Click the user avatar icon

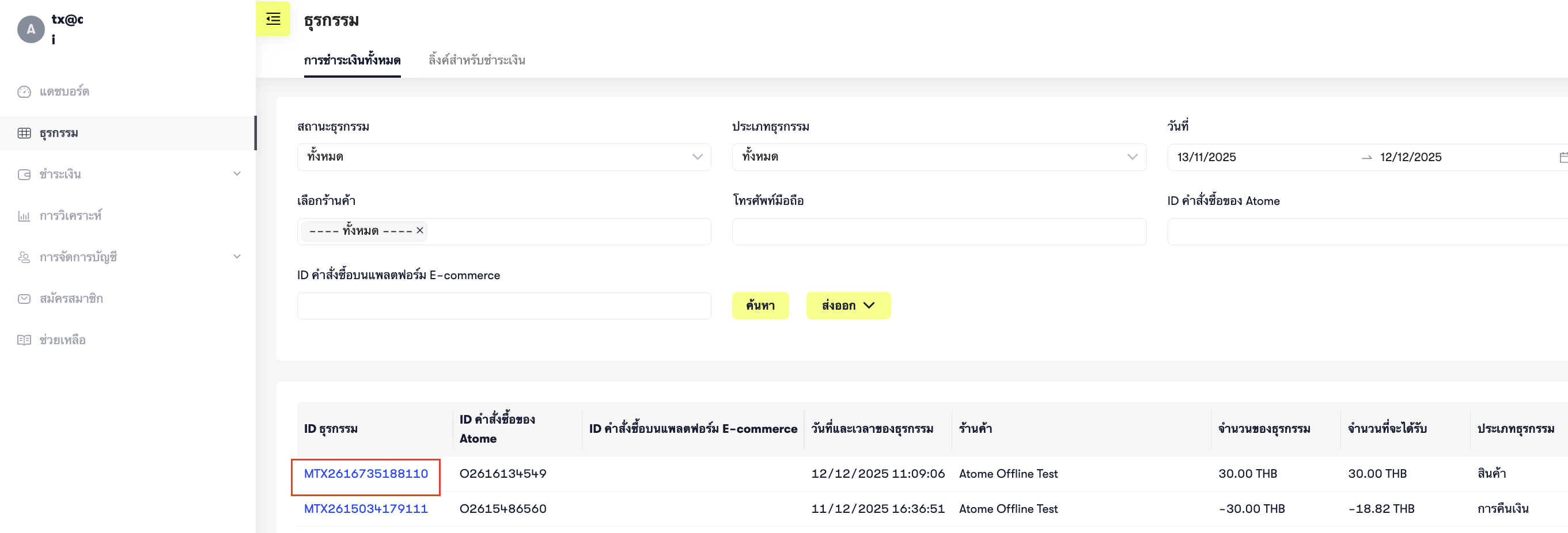(31, 29)
